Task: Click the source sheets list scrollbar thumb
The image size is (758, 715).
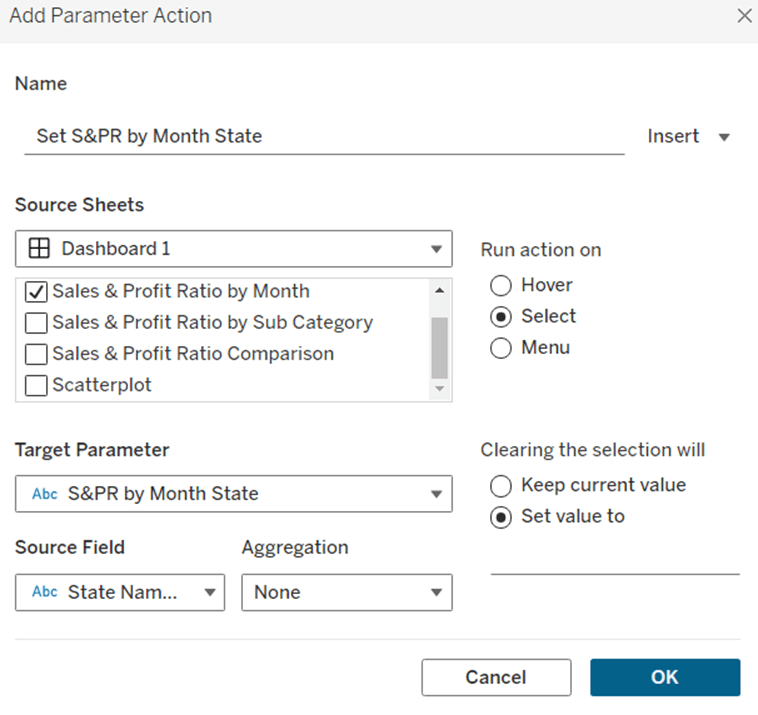Action: (439, 346)
